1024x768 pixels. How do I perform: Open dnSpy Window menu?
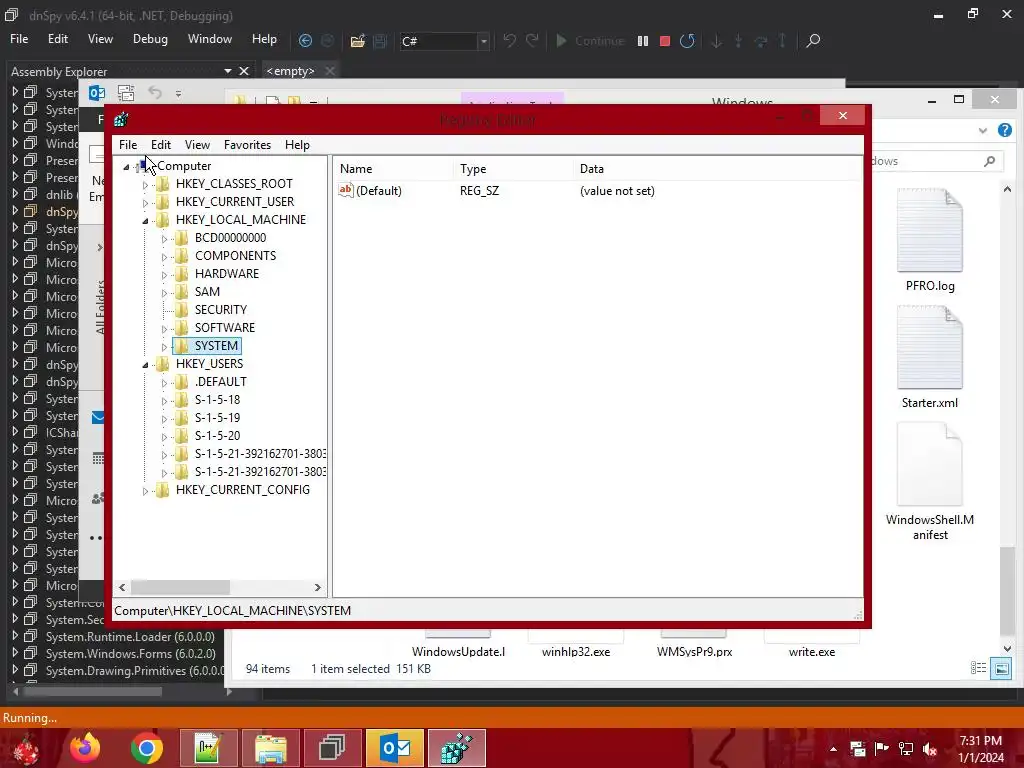[210, 39]
